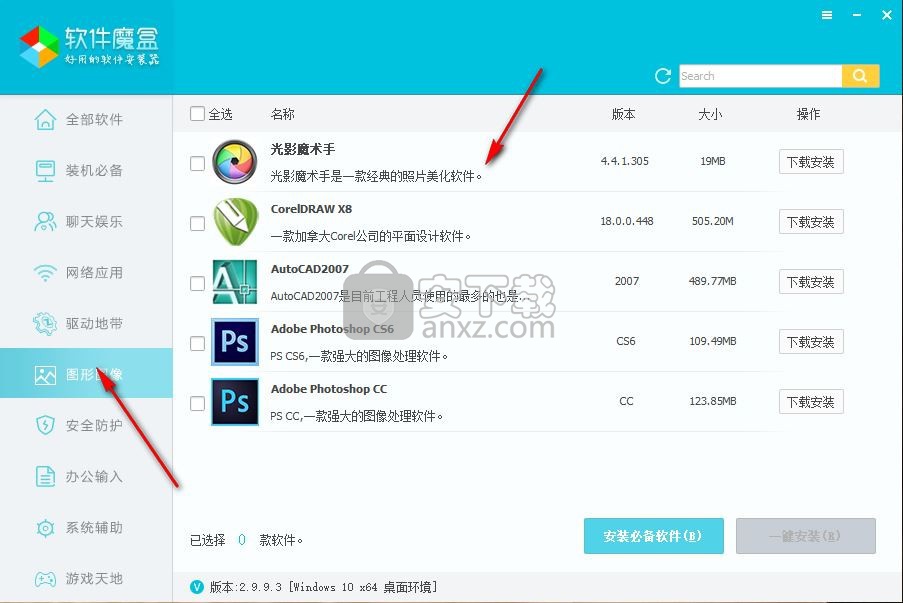Viewport: 903px width, 603px height.
Task: Click the 软件魔盒 logo icon
Action: (39, 47)
